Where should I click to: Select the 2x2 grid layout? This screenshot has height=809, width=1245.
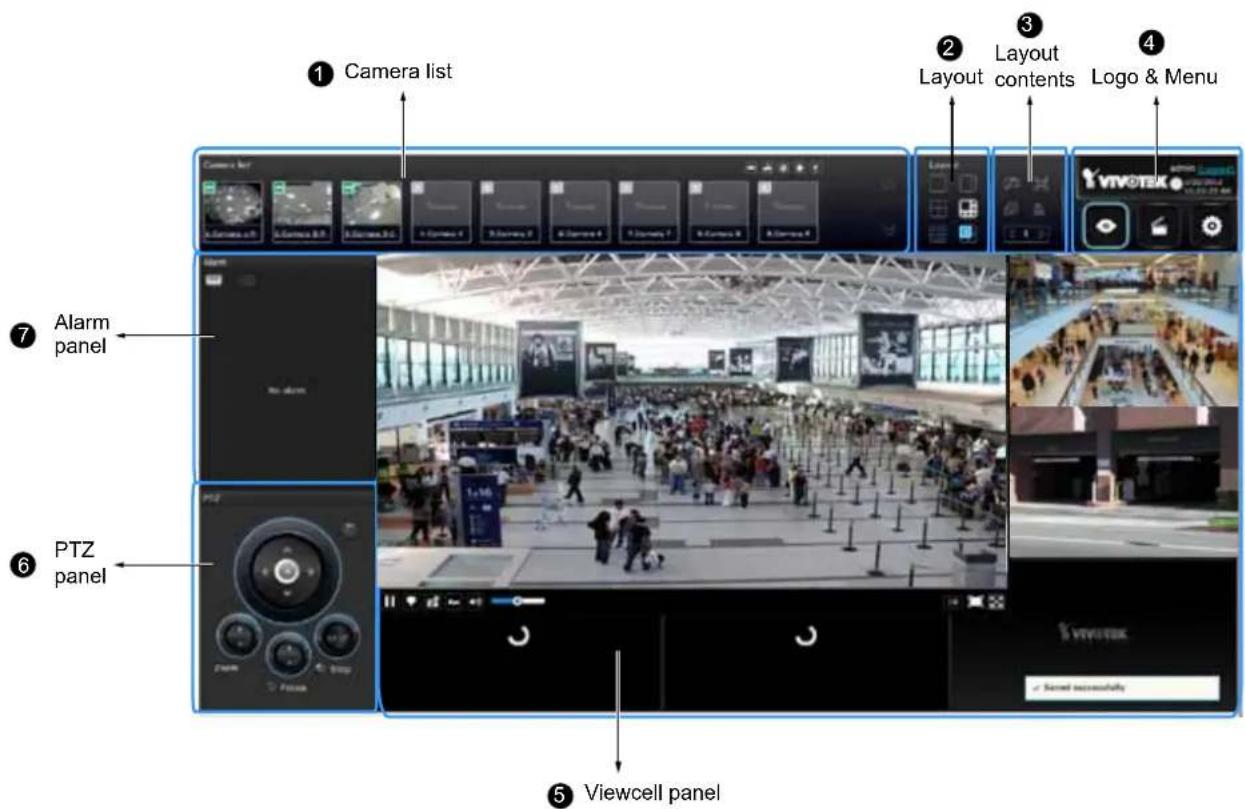[x=939, y=209]
